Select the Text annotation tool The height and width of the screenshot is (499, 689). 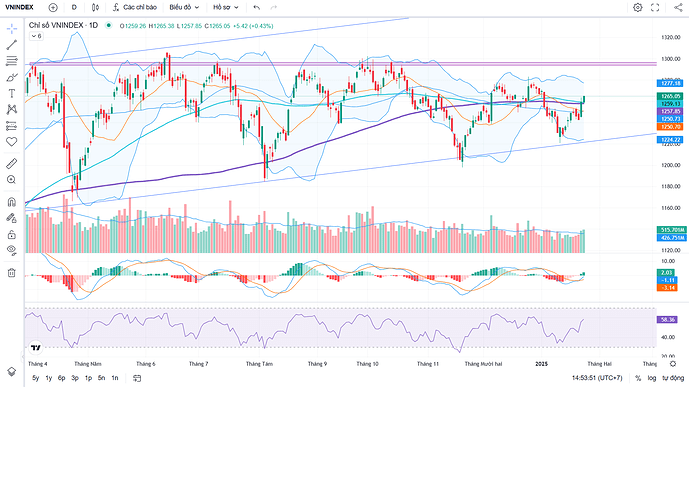[11, 93]
